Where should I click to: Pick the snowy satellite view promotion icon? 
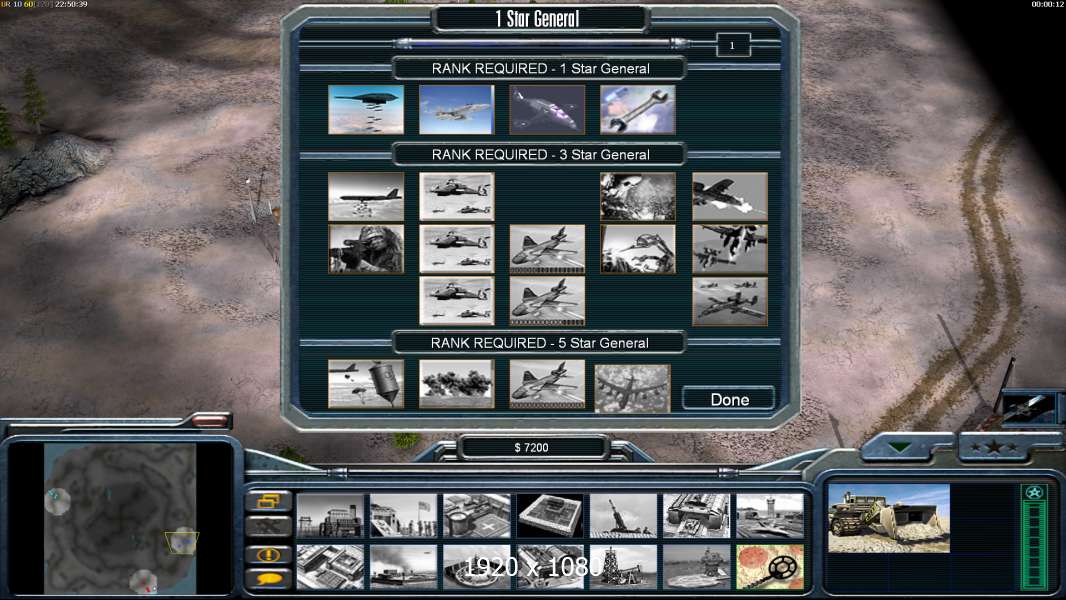(x=638, y=196)
